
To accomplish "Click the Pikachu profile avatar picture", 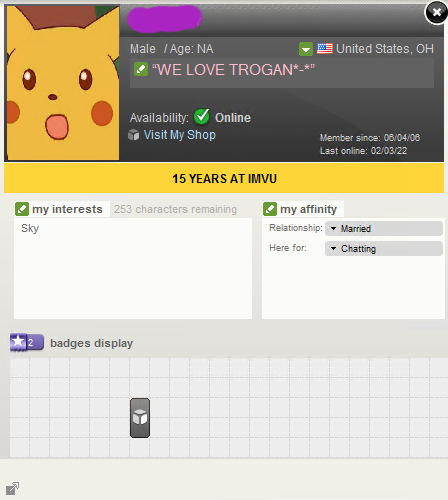I will (63, 83).
